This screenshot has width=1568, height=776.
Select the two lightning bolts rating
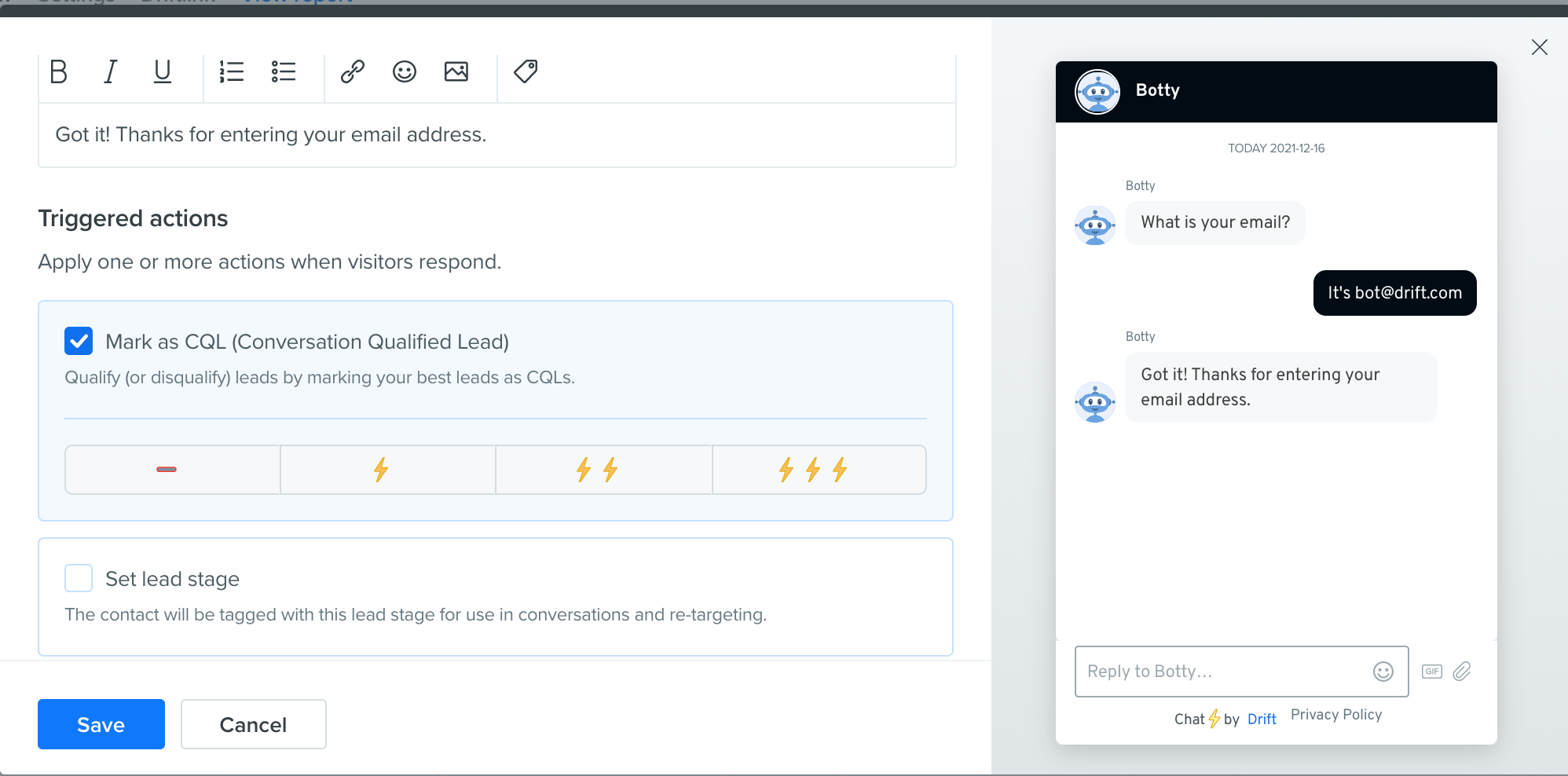(604, 470)
